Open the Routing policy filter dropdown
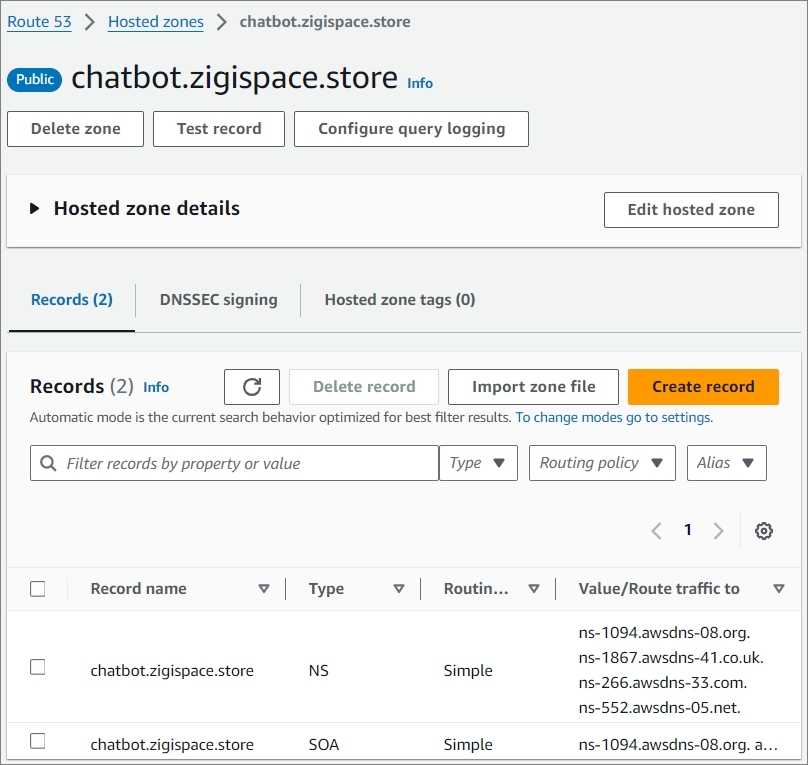The width and height of the screenshot is (808, 765). pyautogui.click(x=602, y=463)
